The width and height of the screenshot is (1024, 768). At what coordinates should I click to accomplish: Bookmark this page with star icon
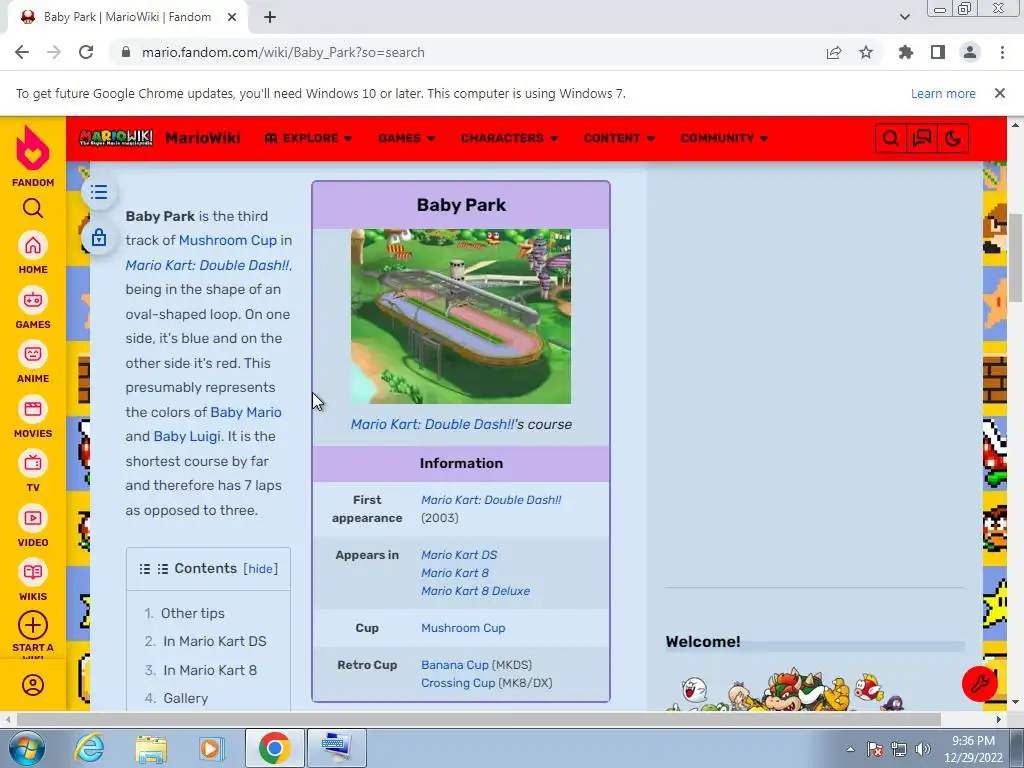pyautogui.click(x=866, y=52)
